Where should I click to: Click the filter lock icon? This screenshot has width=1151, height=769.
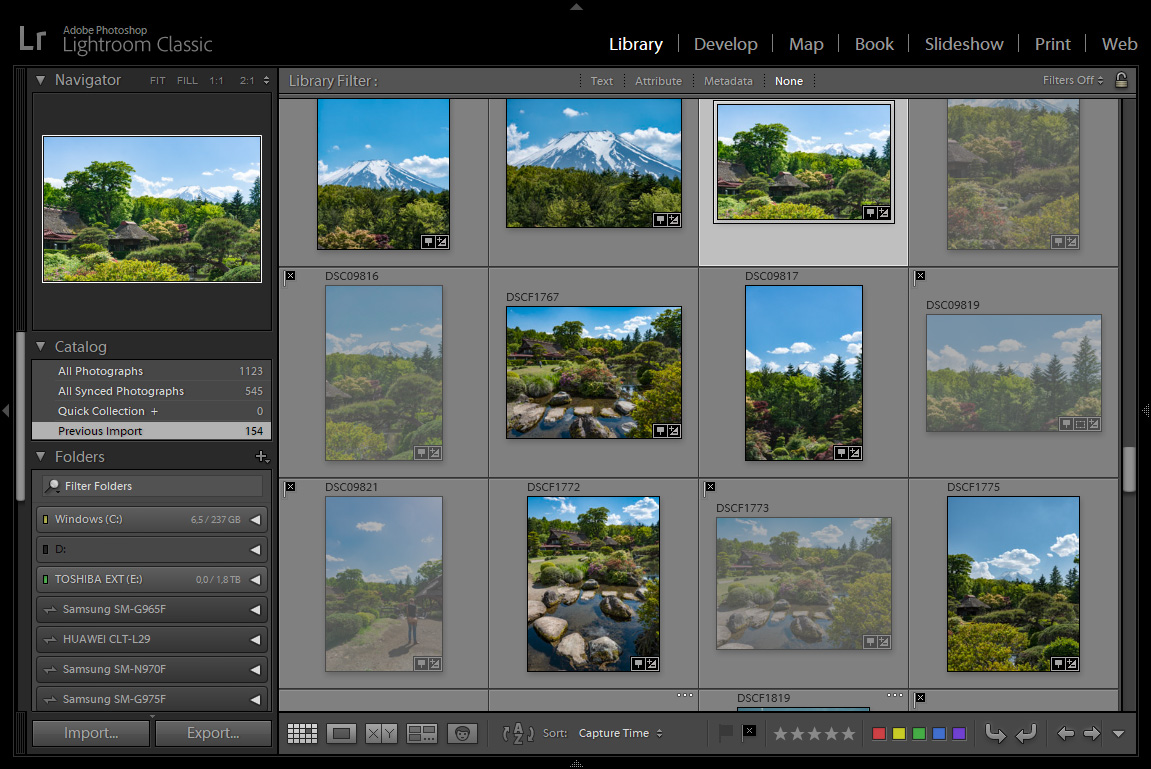click(1121, 80)
